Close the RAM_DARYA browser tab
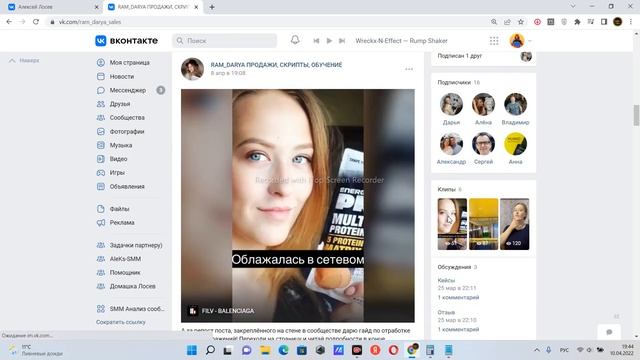Viewport: 640px width, 360px height. 196,7
